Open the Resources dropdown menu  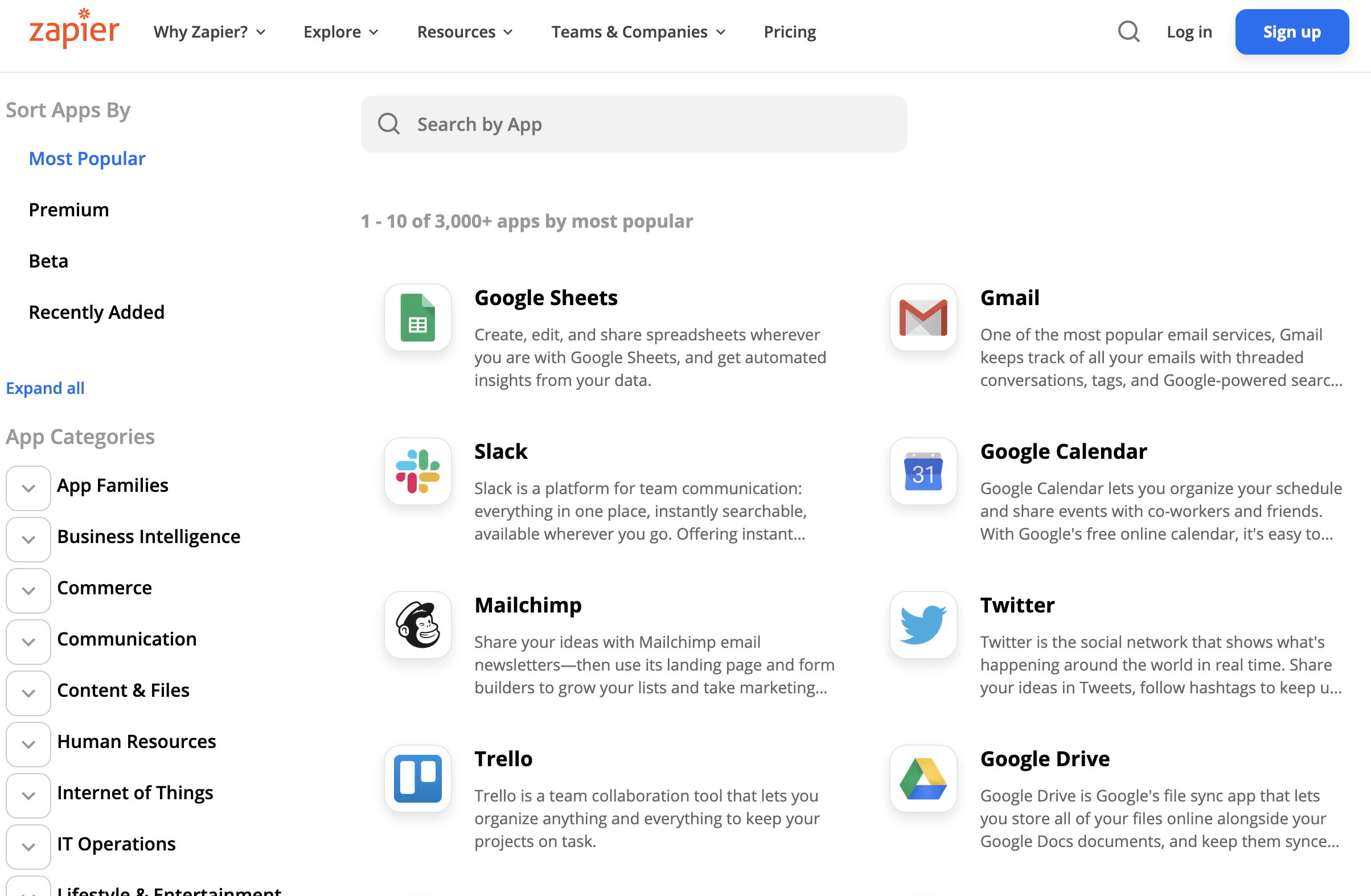[464, 32]
